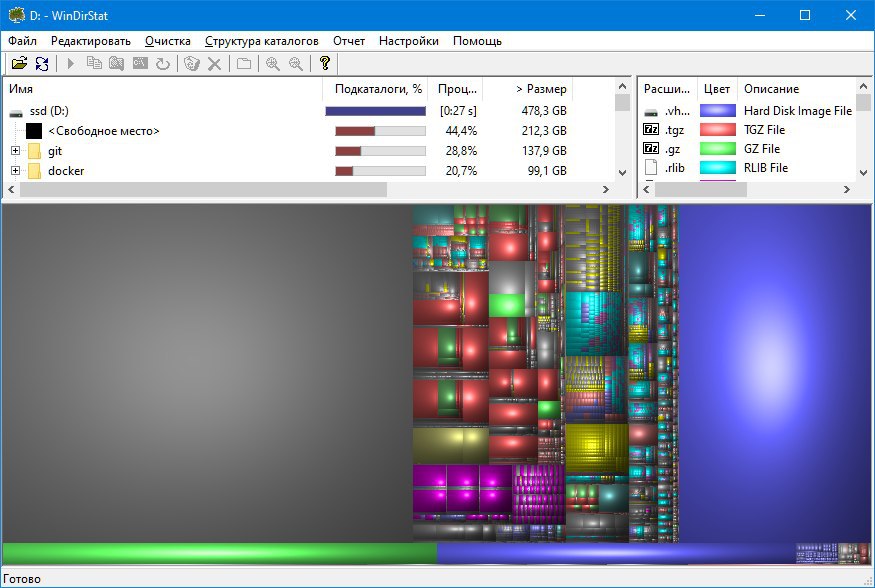Image resolution: width=875 pixels, height=588 pixels.
Task: Click the RLIB File description
Action: [766, 168]
